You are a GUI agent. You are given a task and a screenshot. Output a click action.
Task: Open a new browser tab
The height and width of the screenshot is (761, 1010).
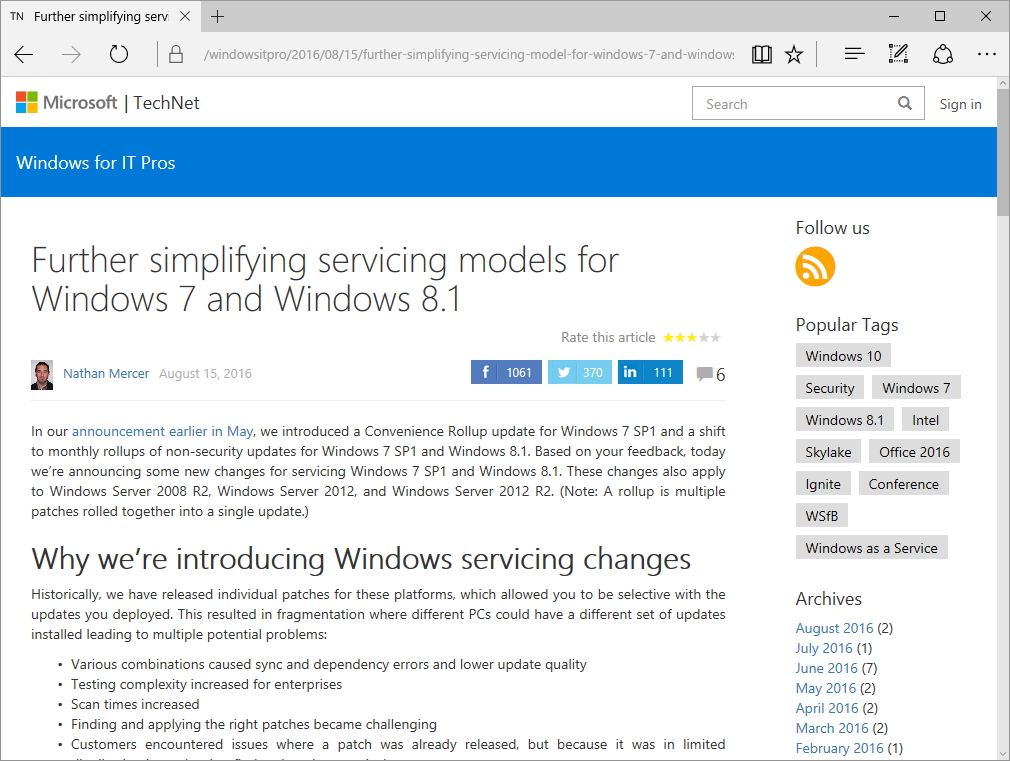(218, 16)
